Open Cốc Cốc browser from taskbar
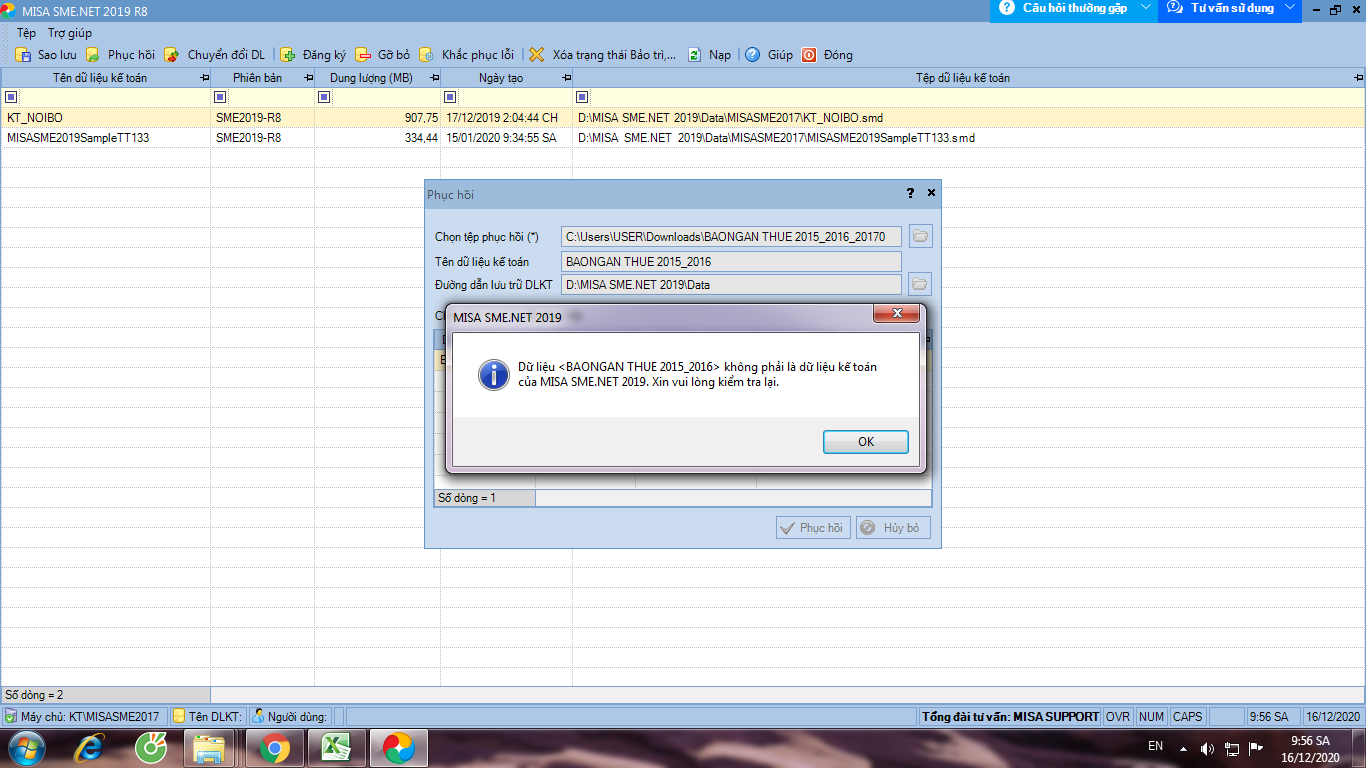The height and width of the screenshot is (768, 1366). click(151, 748)
